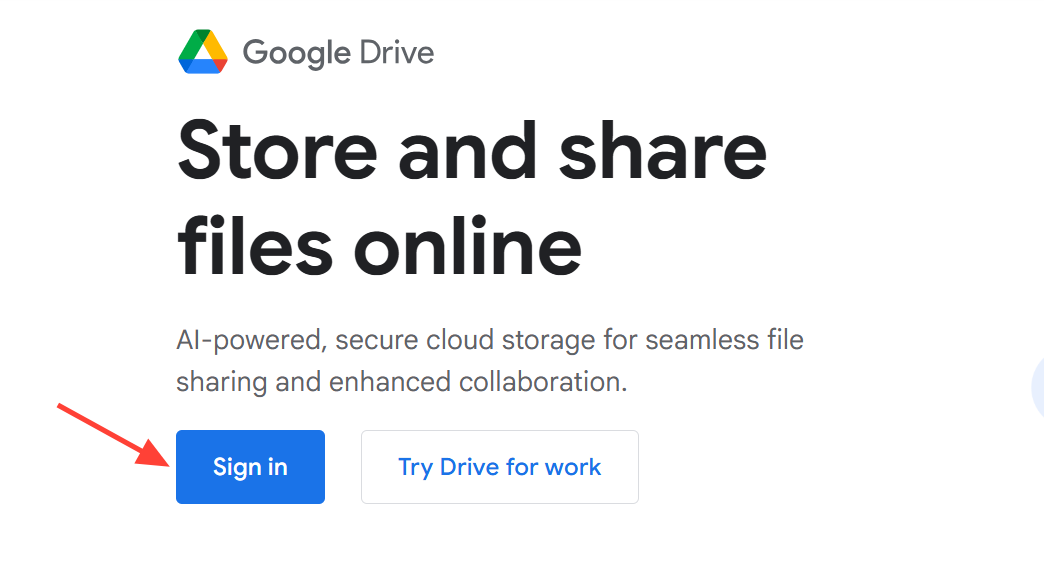This screenshot has width=1044, height=587.
Task: Open Try Drive for work
Action: (x=500, y=467)
